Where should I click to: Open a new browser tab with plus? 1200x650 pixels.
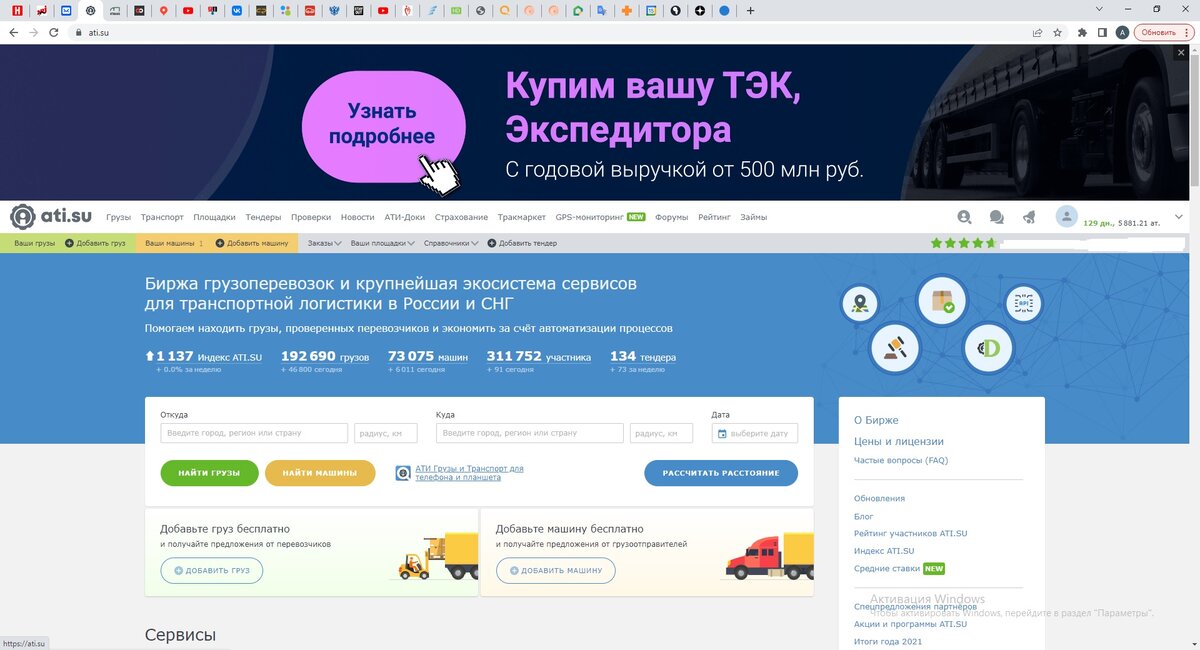point(751,10)
